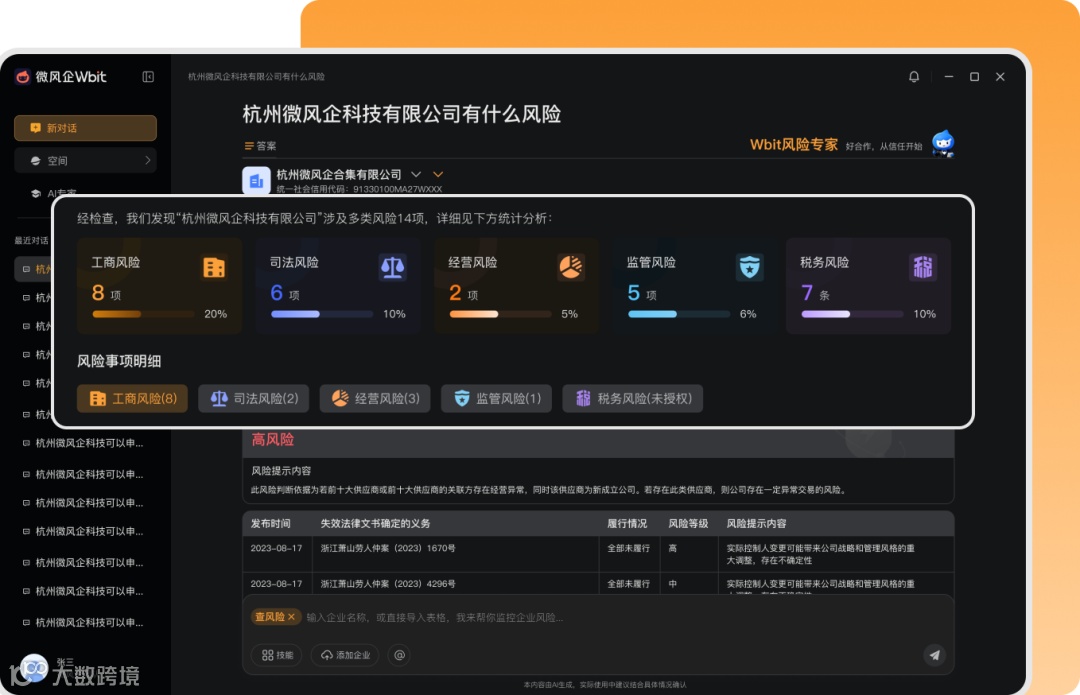Start a new conversation with 新对话
Screen dimensions: 1080x695
coord(85,128)
